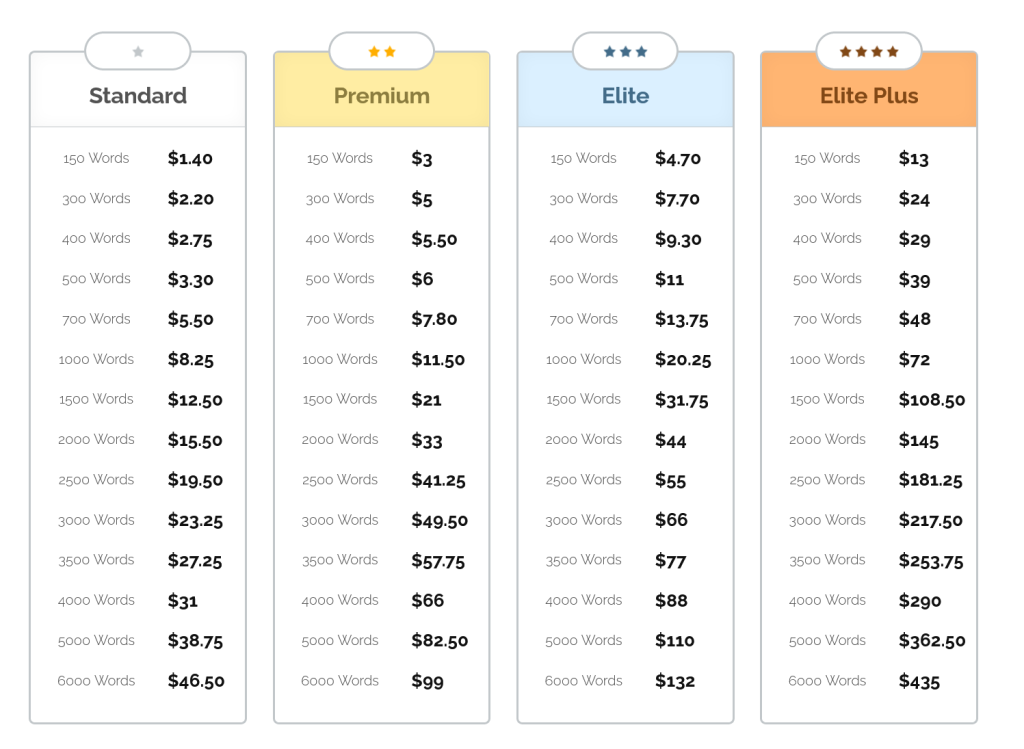Select the Elite Plus $108.50 price
The image size is (1024, 749).
(932, 400)
